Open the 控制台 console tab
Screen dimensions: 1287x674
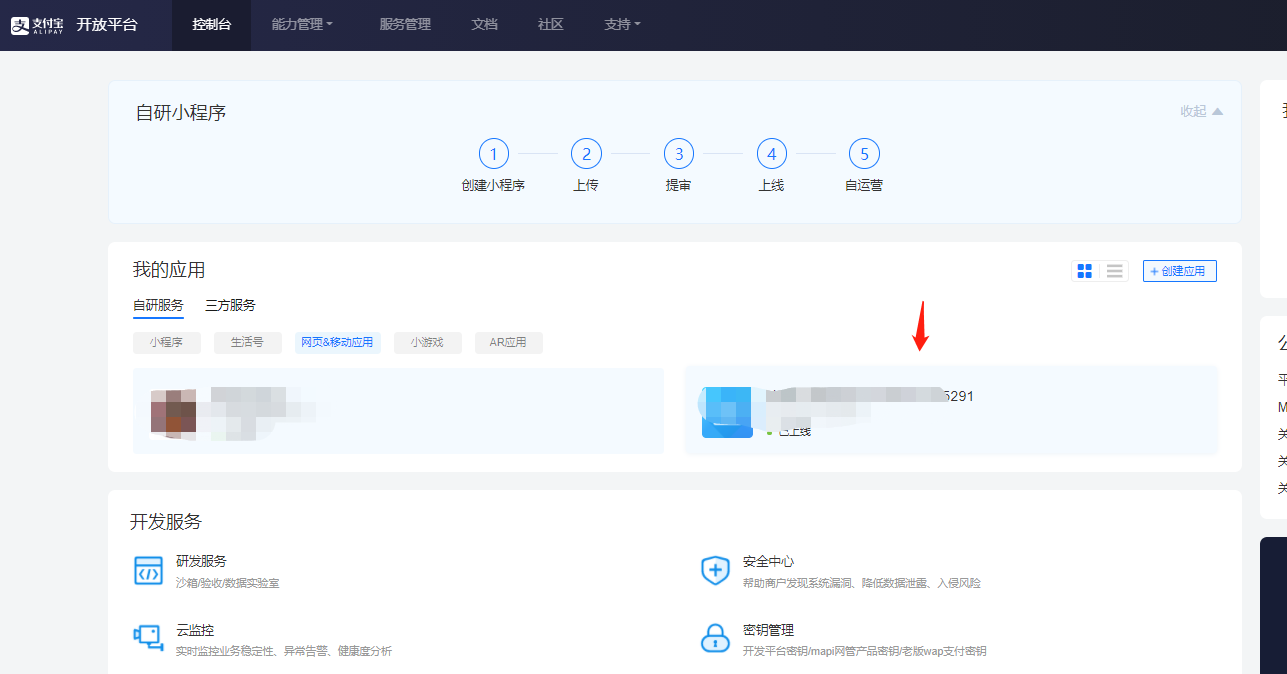pos(212,25)
